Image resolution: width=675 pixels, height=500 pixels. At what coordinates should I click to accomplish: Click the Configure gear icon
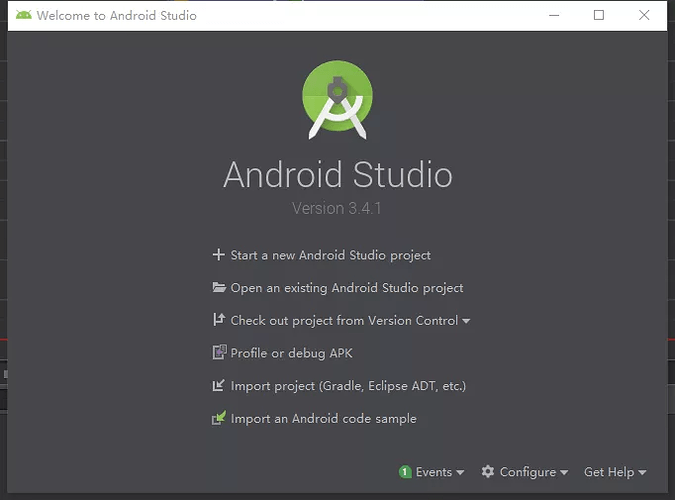(488, 472)
